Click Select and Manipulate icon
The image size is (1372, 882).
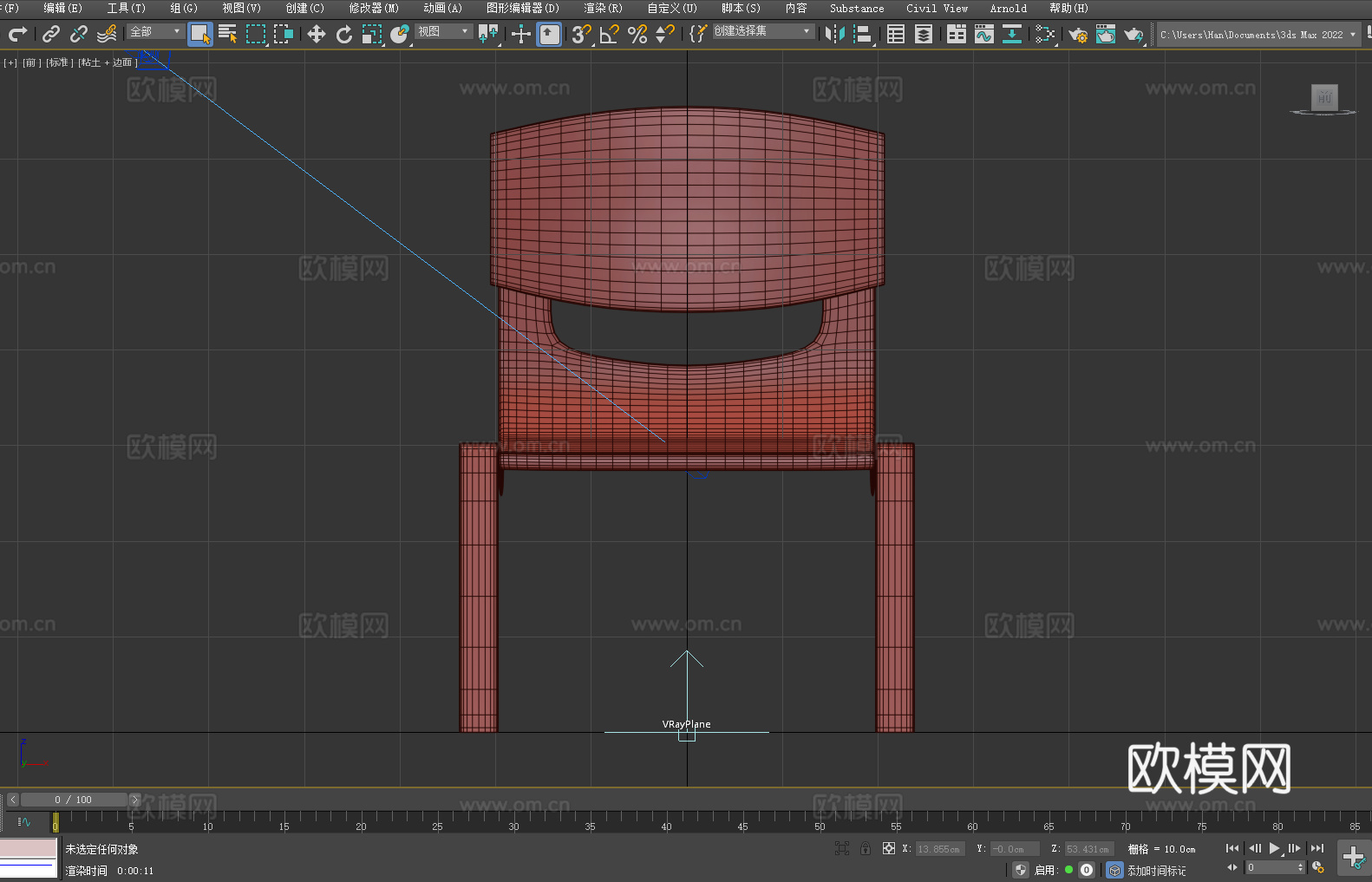520,34
